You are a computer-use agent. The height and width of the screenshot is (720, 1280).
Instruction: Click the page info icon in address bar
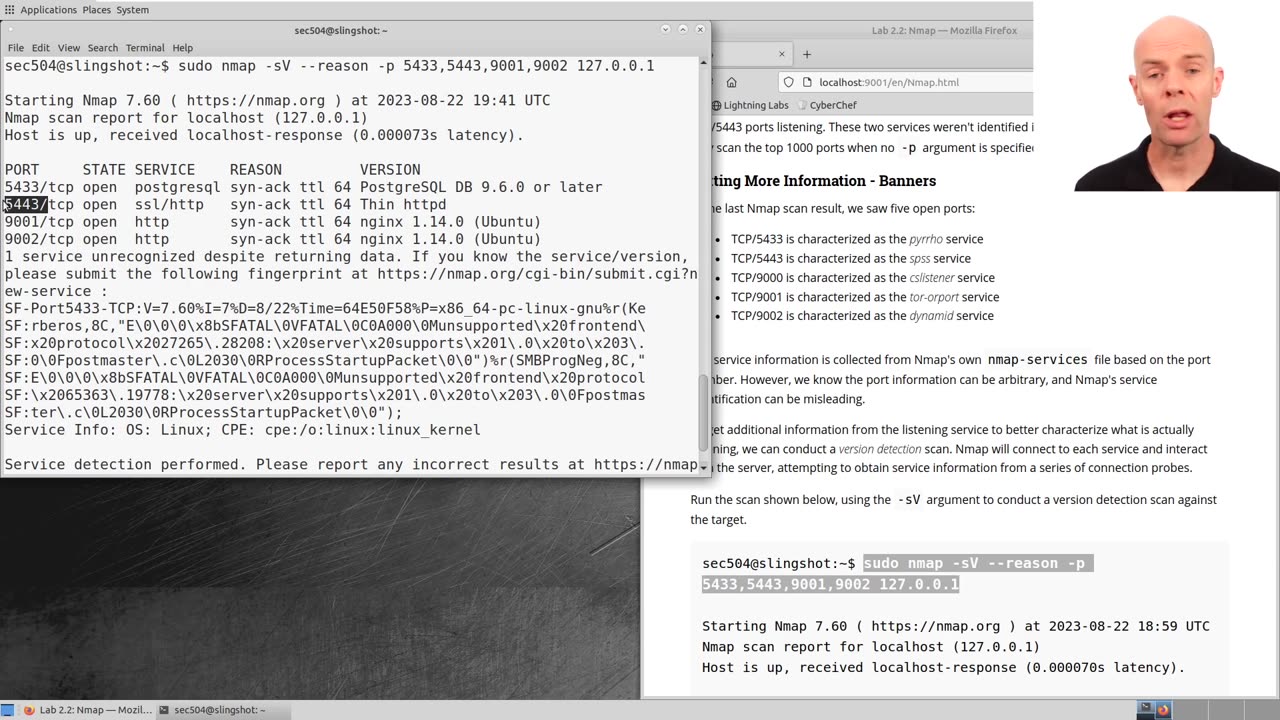(x=806, y=82)
